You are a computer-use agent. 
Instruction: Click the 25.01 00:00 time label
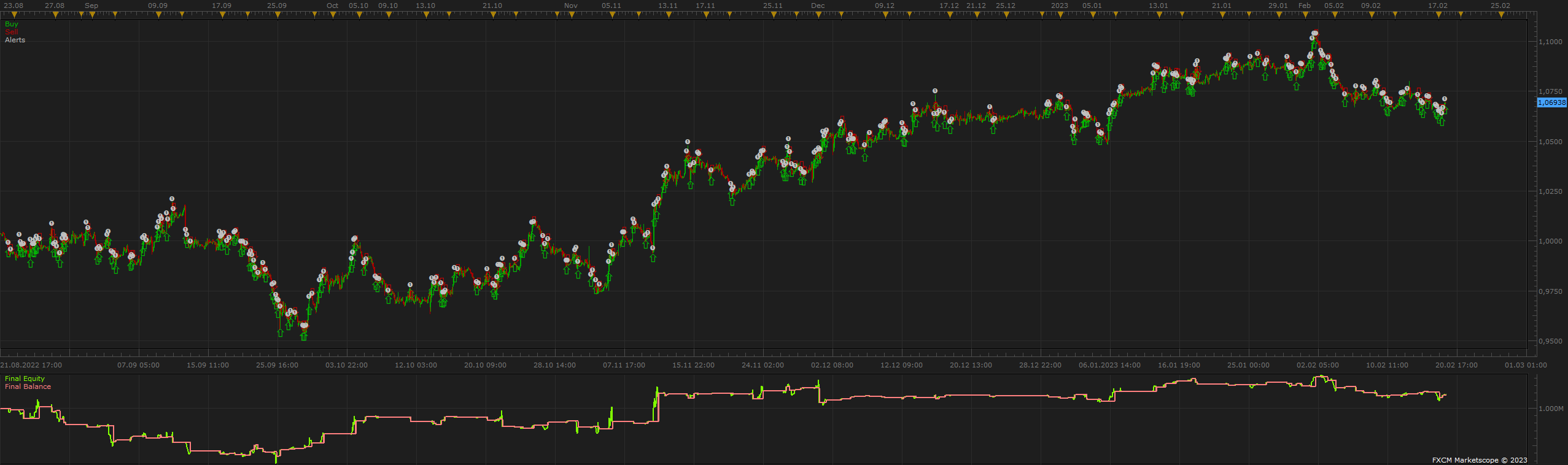(x=1248, y=365)
